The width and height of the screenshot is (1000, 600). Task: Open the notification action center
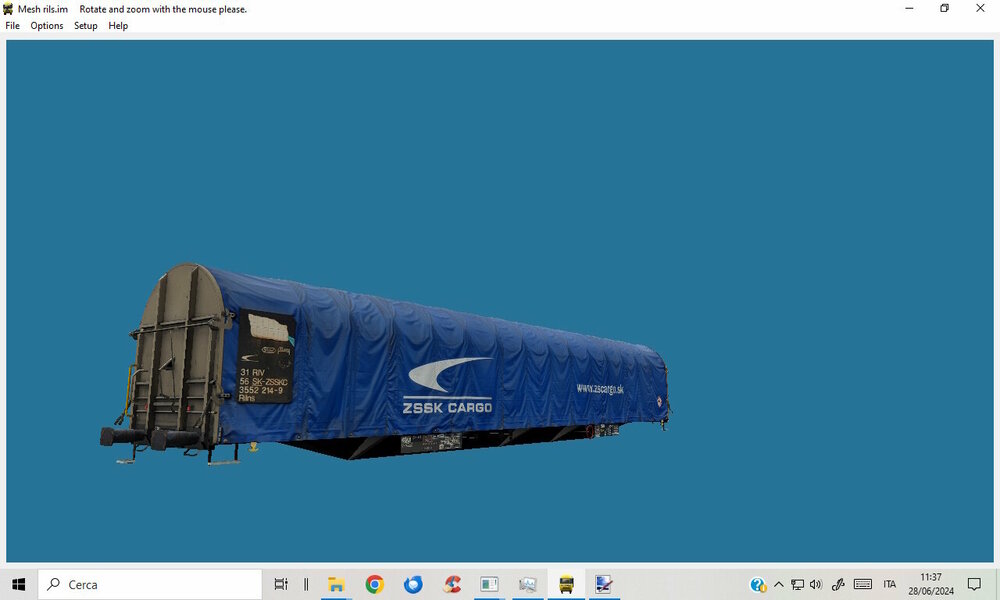tap(974, 584)
